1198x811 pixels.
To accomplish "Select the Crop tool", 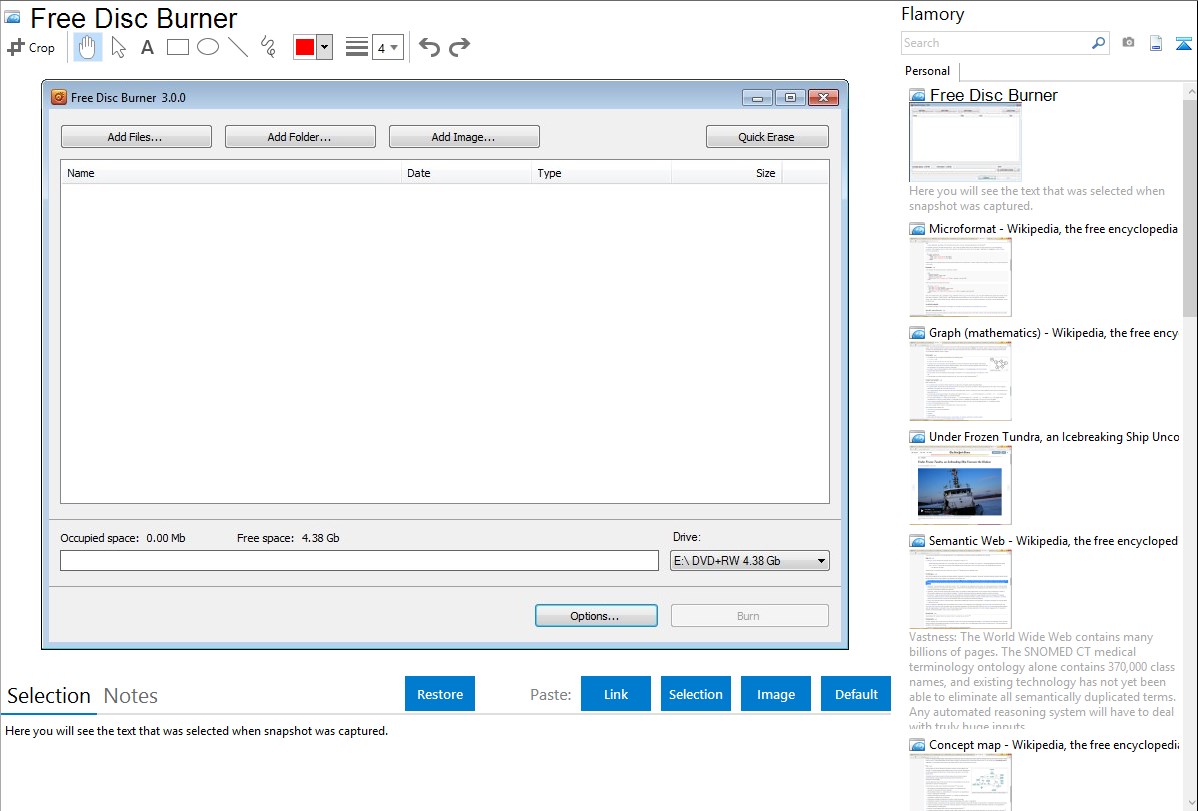I will click(x=31, y=47).
